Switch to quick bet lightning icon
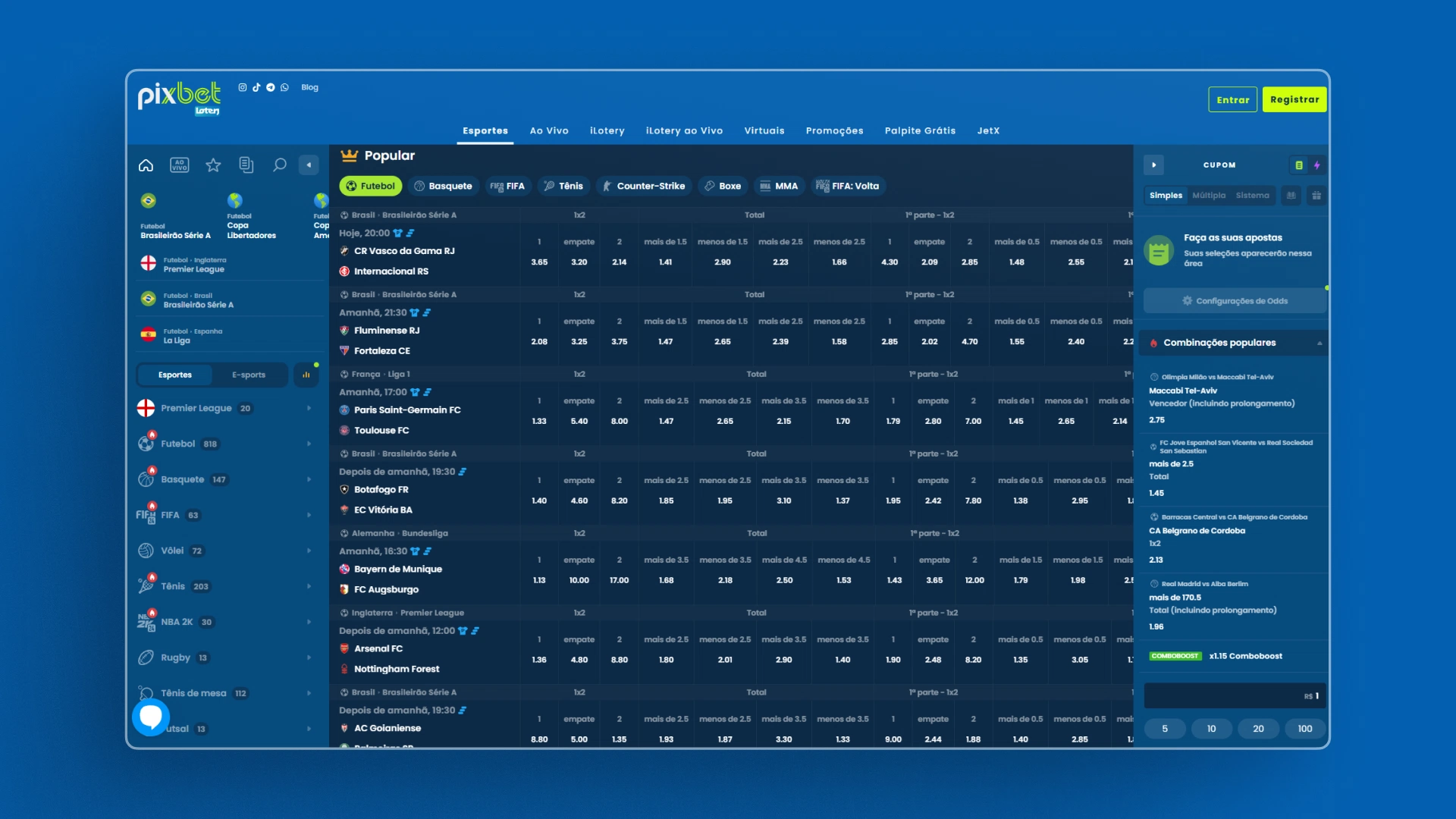This screenshot has height=819, width=1456. (1317, 165)
